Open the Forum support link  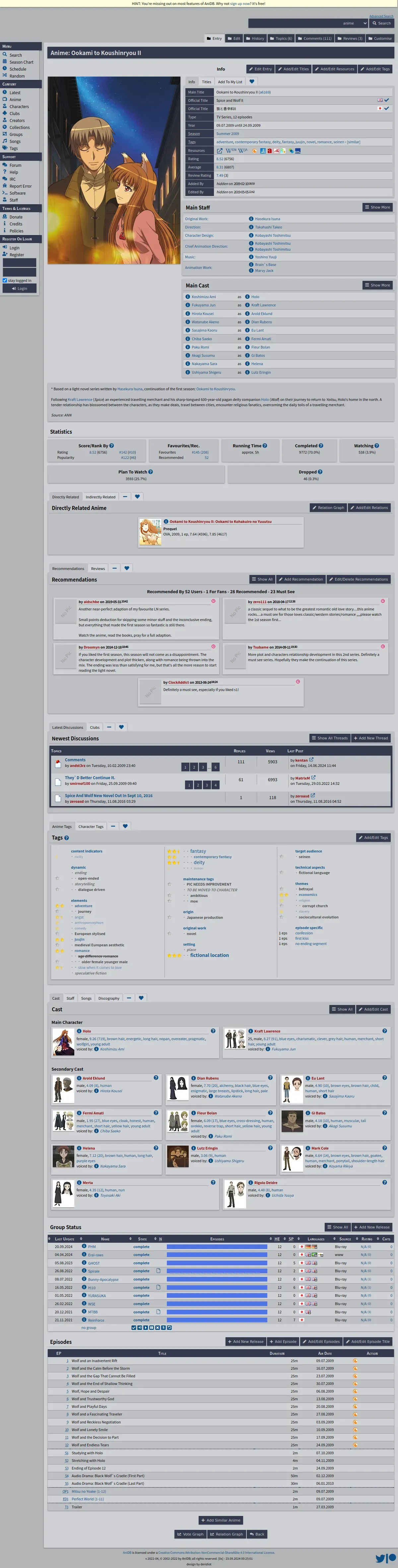click(x=15, y=165)
